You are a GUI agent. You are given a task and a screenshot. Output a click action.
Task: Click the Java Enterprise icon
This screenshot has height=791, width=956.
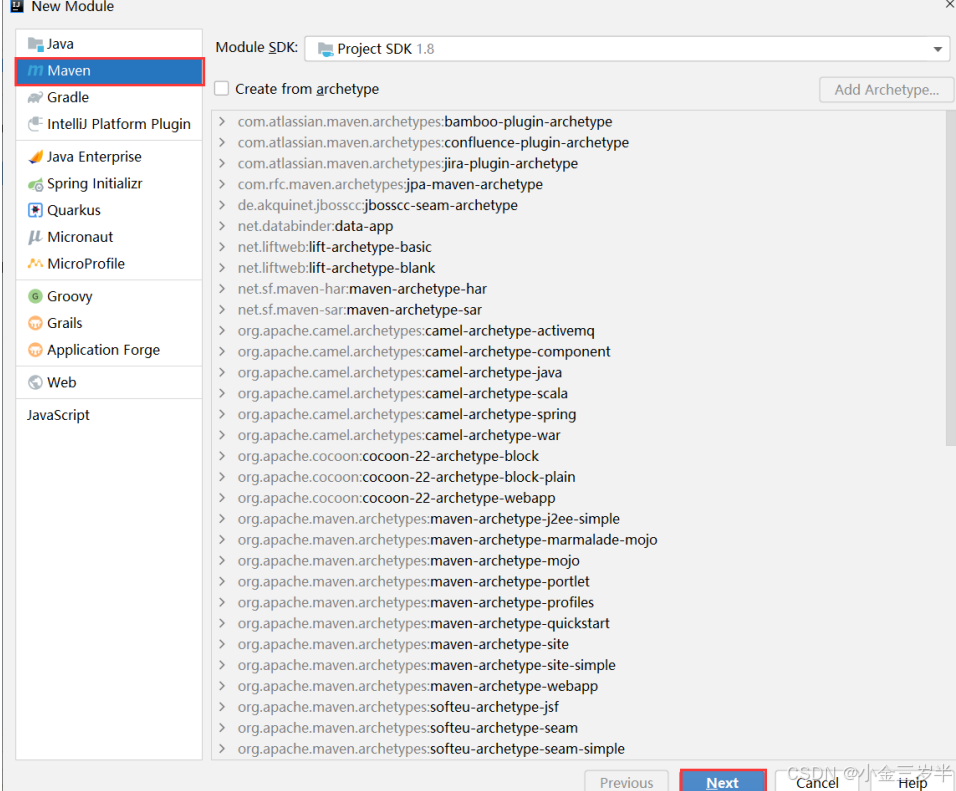(x=35, y=157)
